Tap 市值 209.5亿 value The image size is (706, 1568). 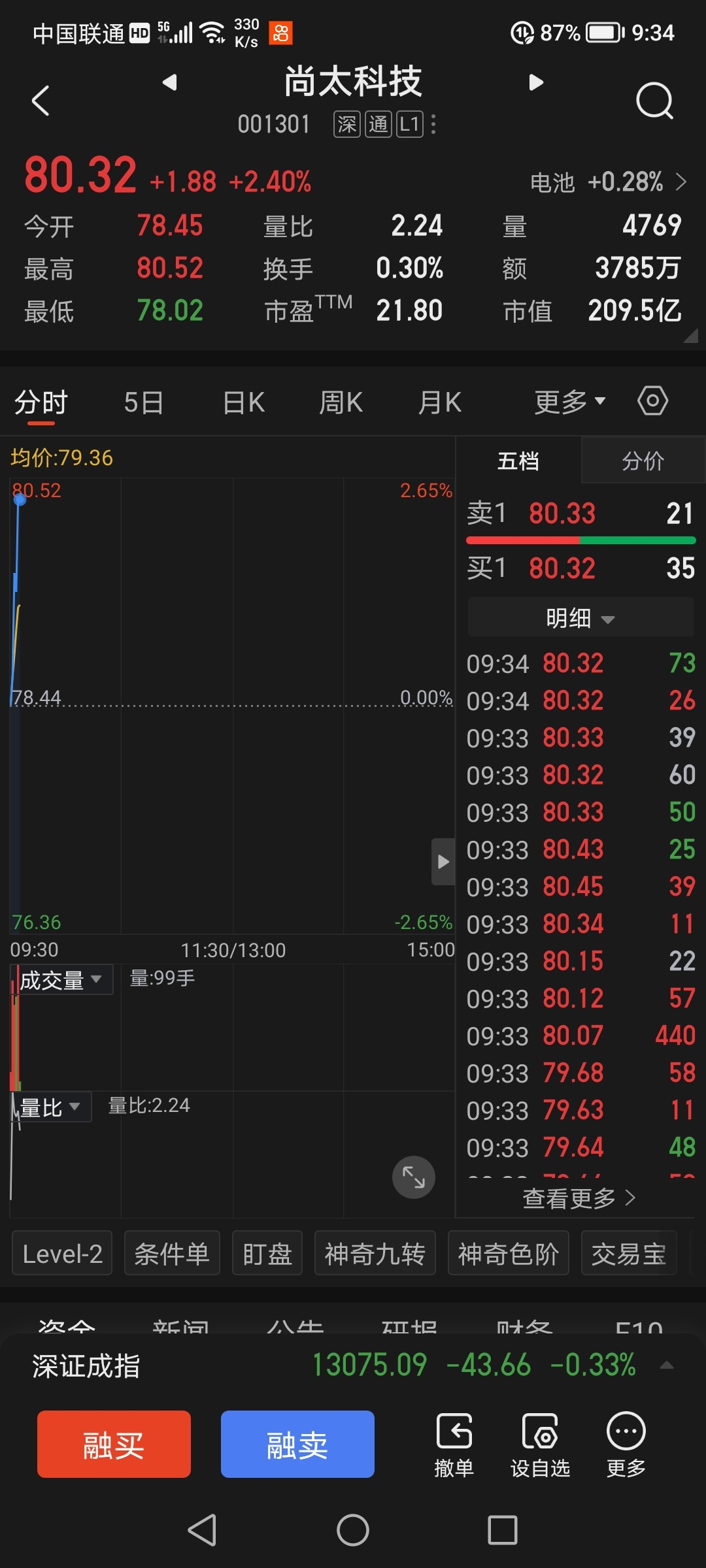(x=635, y=311)
